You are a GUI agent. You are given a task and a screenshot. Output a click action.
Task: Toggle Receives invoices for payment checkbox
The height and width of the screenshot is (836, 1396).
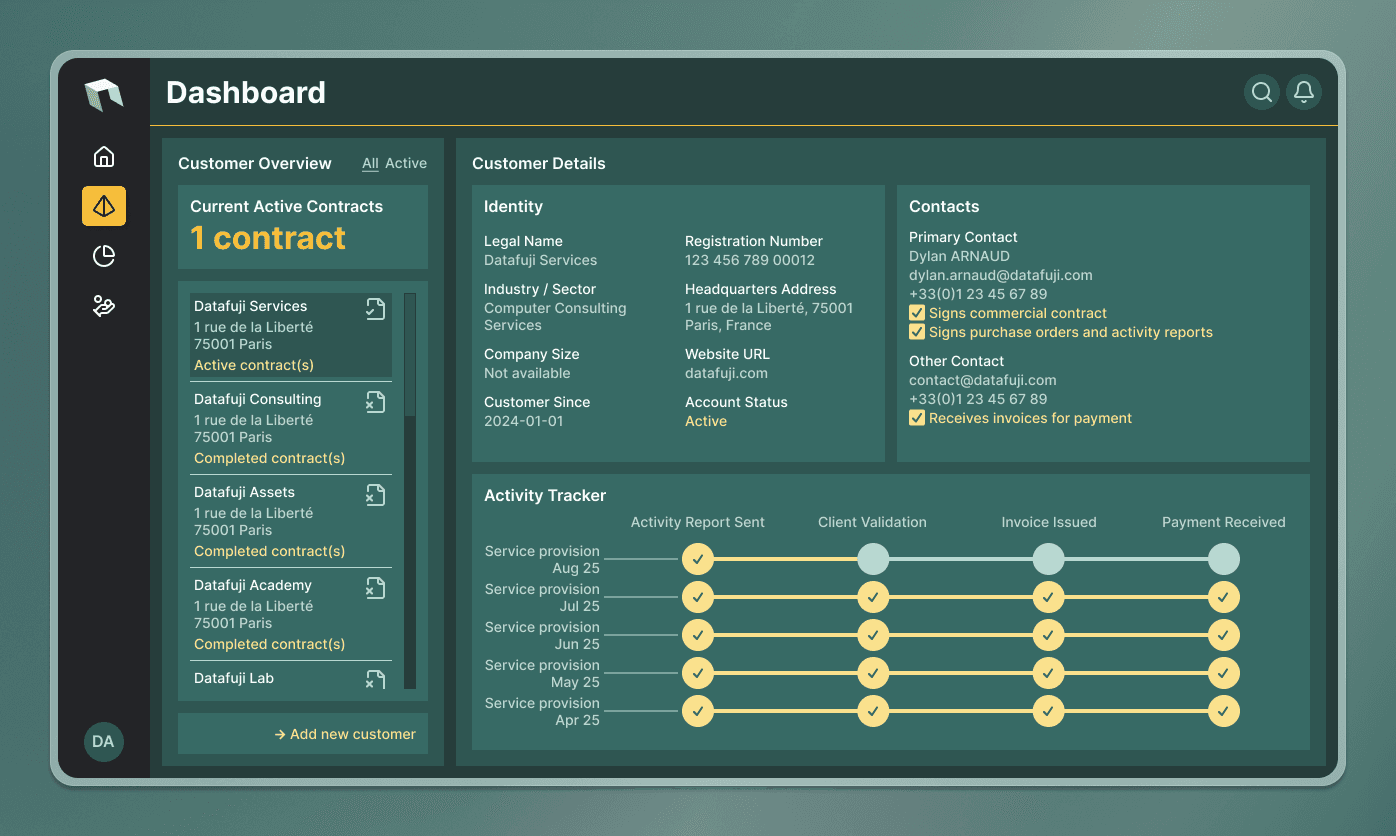916,418
